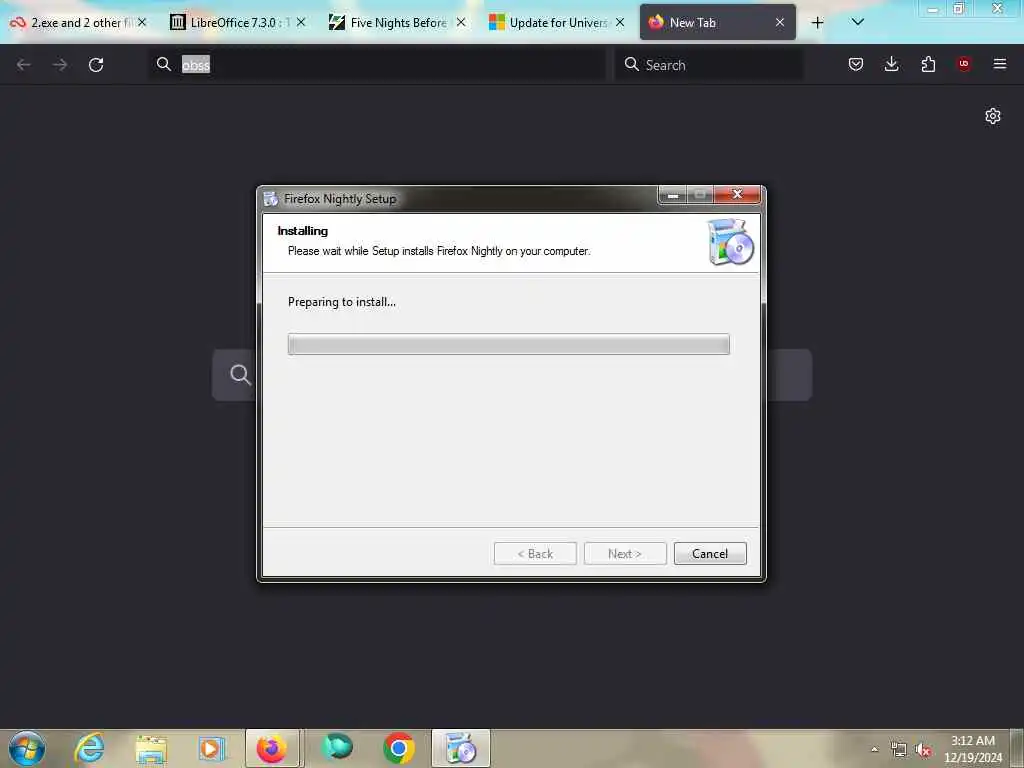Image resolution: width=1024 pixels, height=768 pixels.
Task: Click the installer progress bar
Action: 508,344
